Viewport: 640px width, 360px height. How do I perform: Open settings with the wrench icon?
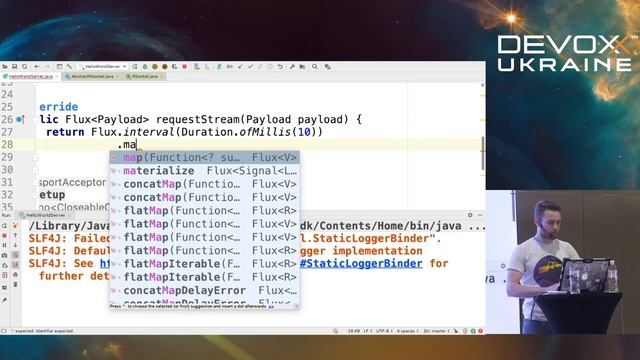coord(292,67)
